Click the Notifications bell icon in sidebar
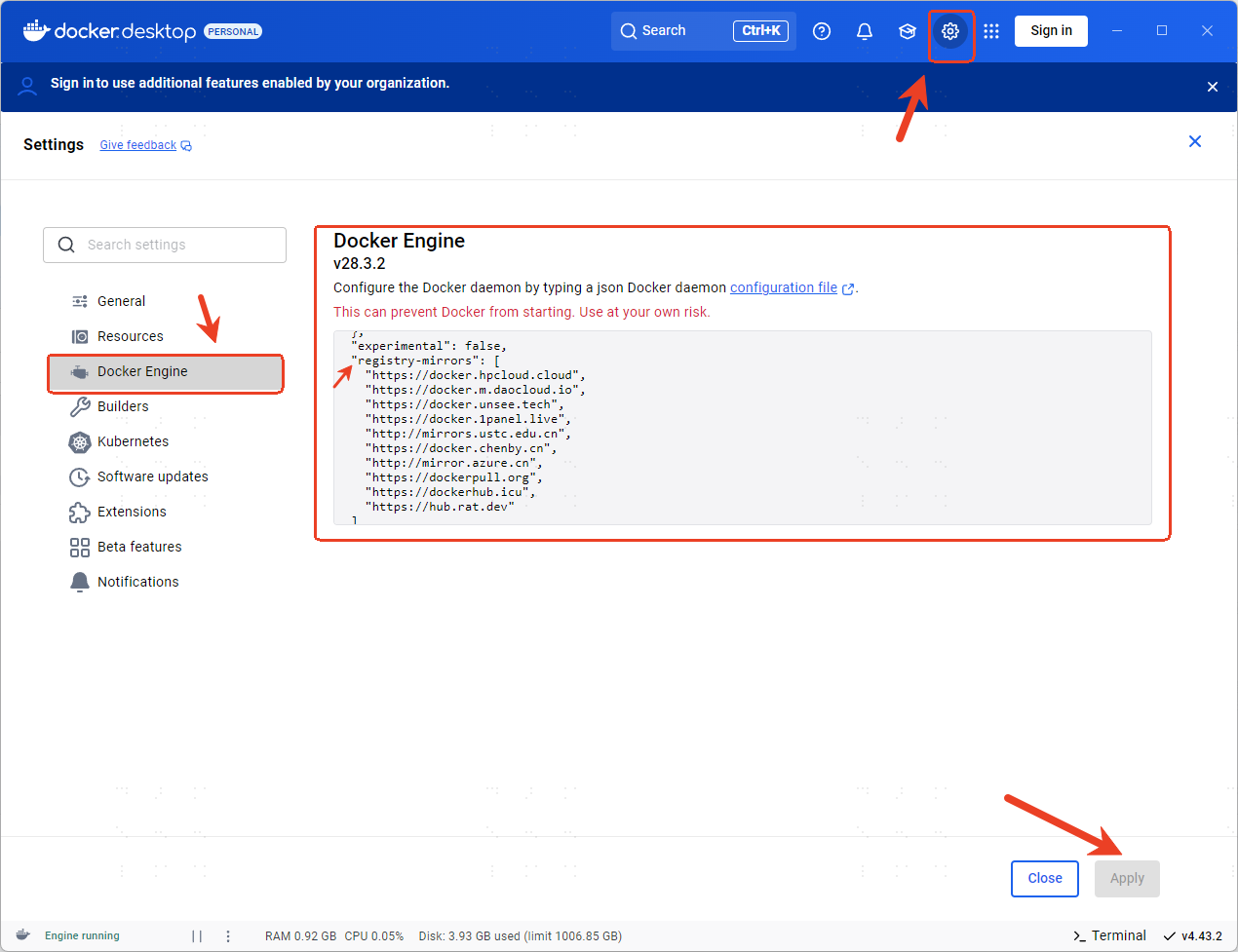Screen dimensions: 1238x952 pos(80,583)
